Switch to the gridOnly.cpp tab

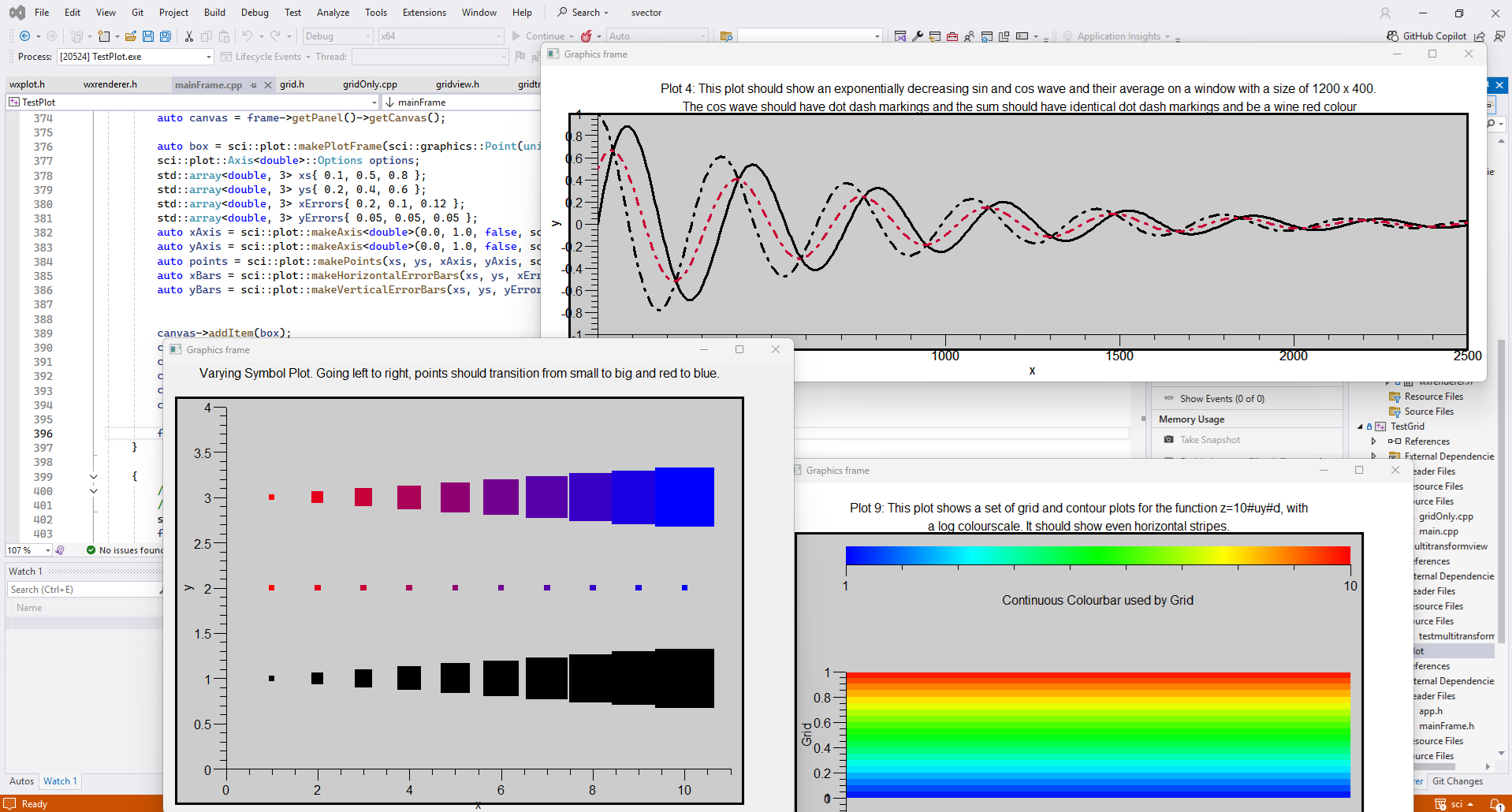pos(370,84)
